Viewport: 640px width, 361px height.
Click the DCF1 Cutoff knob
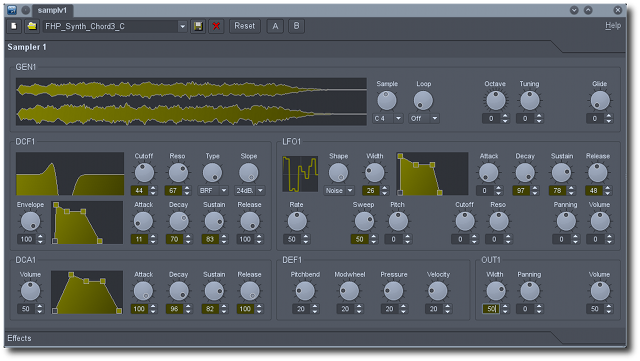pos(144,173)
